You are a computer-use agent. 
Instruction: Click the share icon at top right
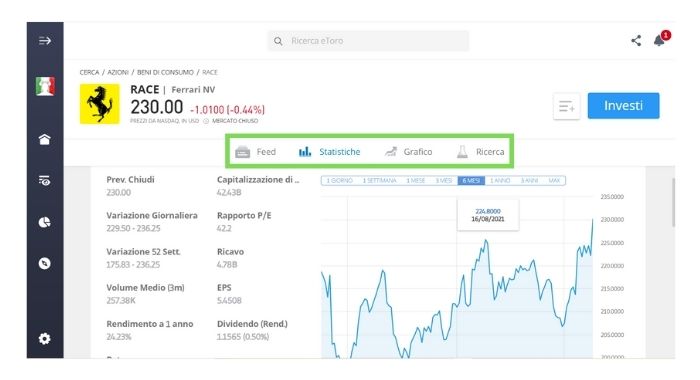pyautogui.click(x=636, y=41)
